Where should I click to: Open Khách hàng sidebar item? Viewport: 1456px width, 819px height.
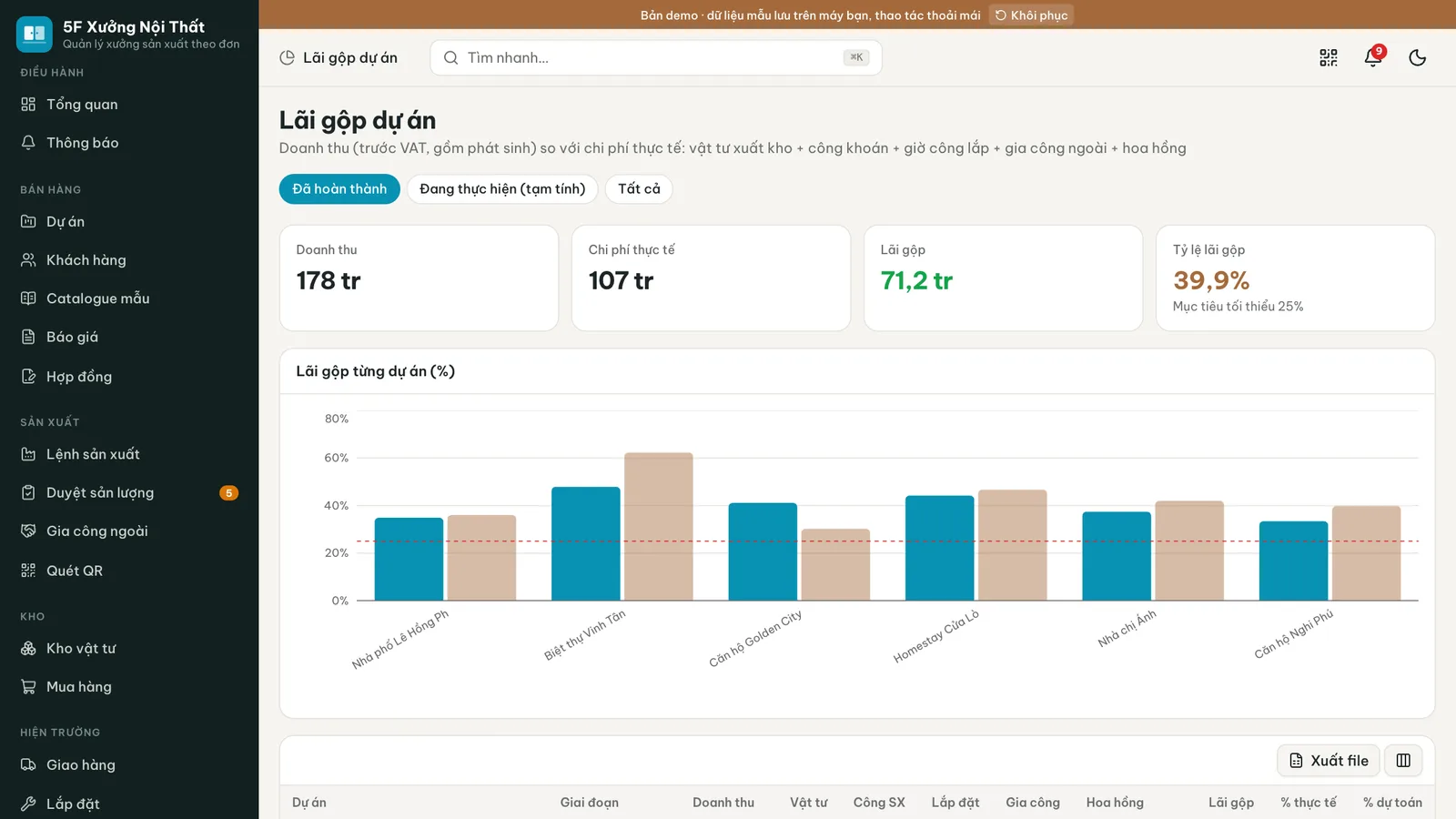(x=129, y=260)
